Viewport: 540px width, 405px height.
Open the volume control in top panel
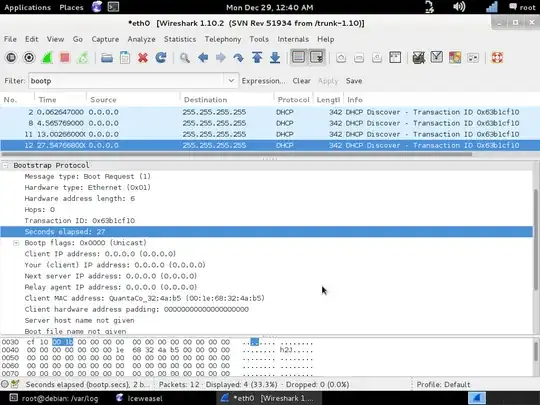coord(459,7)
